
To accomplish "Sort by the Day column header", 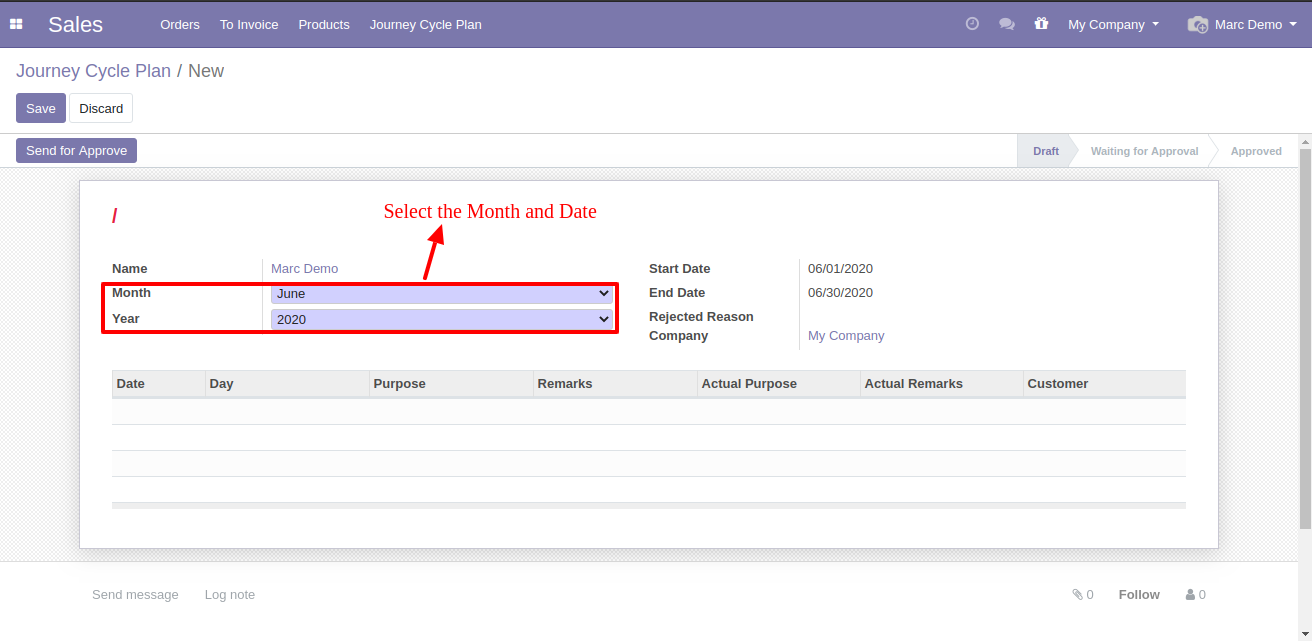I will tap(288, 384).
